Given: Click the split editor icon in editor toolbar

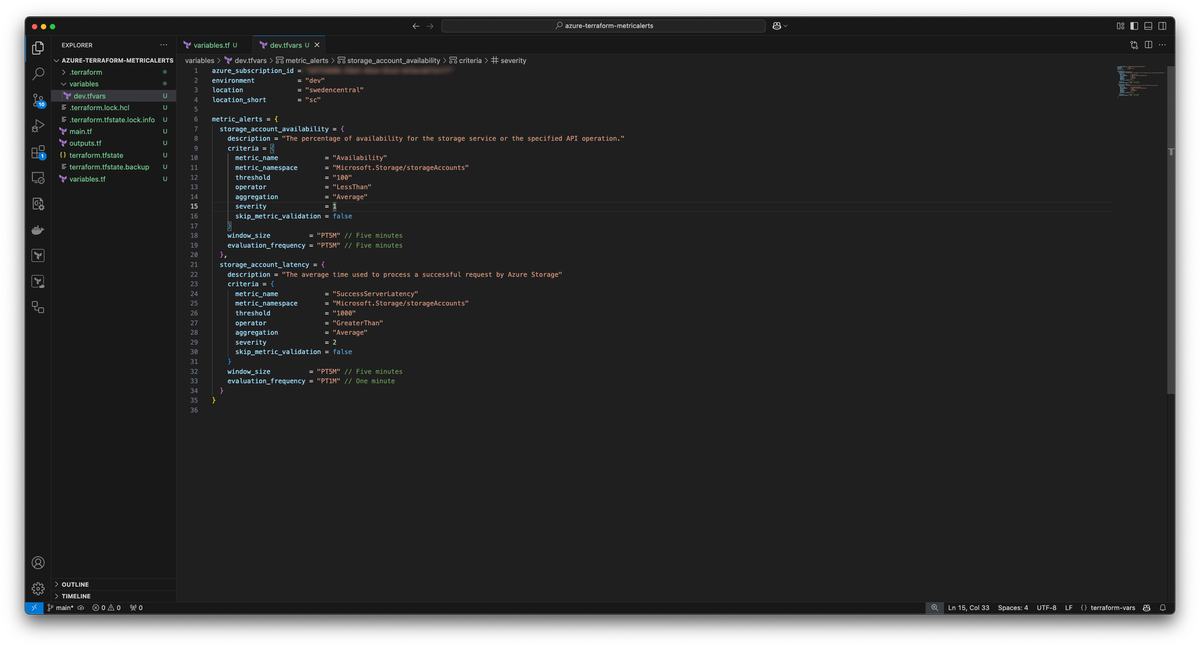Looking at the screenshot, I should pyautogui.click(x=1148, y=44).
